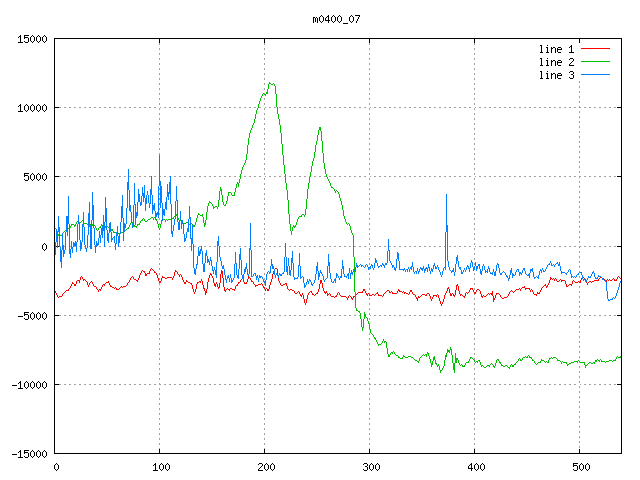This screenshot has width=640, height=480.
Task: Click the highest peak of the green line
Action: pos(270,84)
